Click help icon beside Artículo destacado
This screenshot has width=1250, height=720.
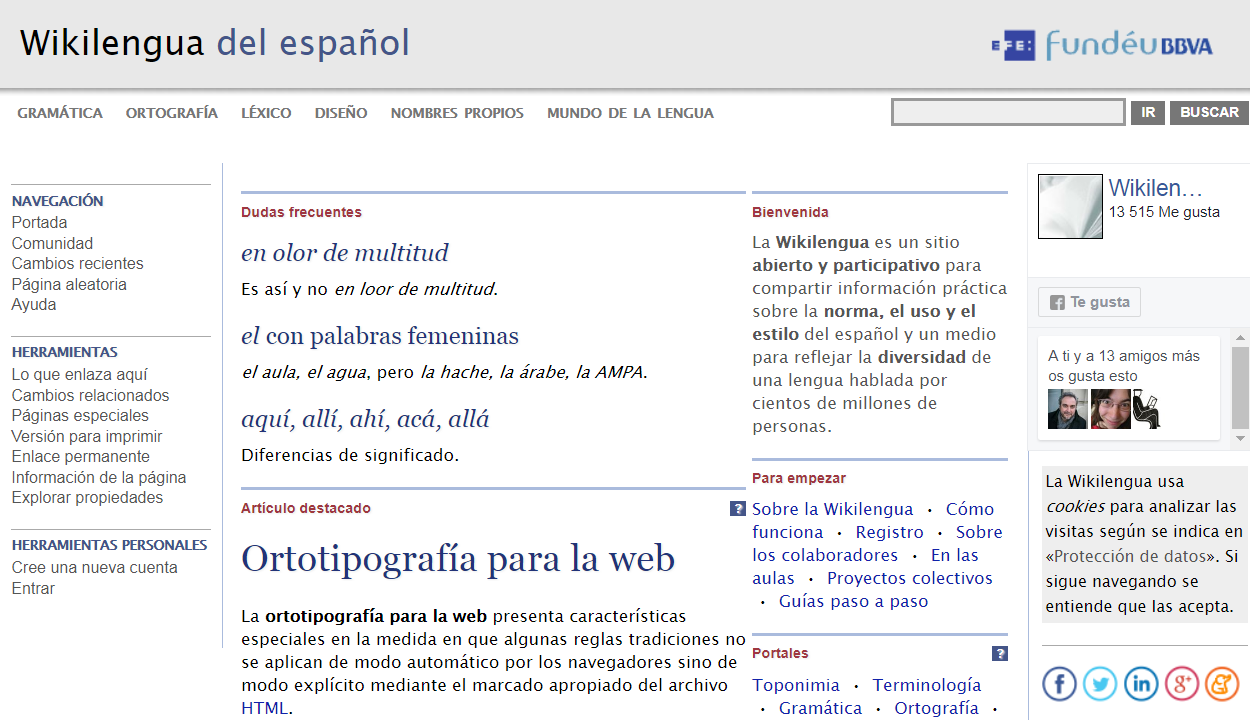pyautogui.click(x=738, y=508)
